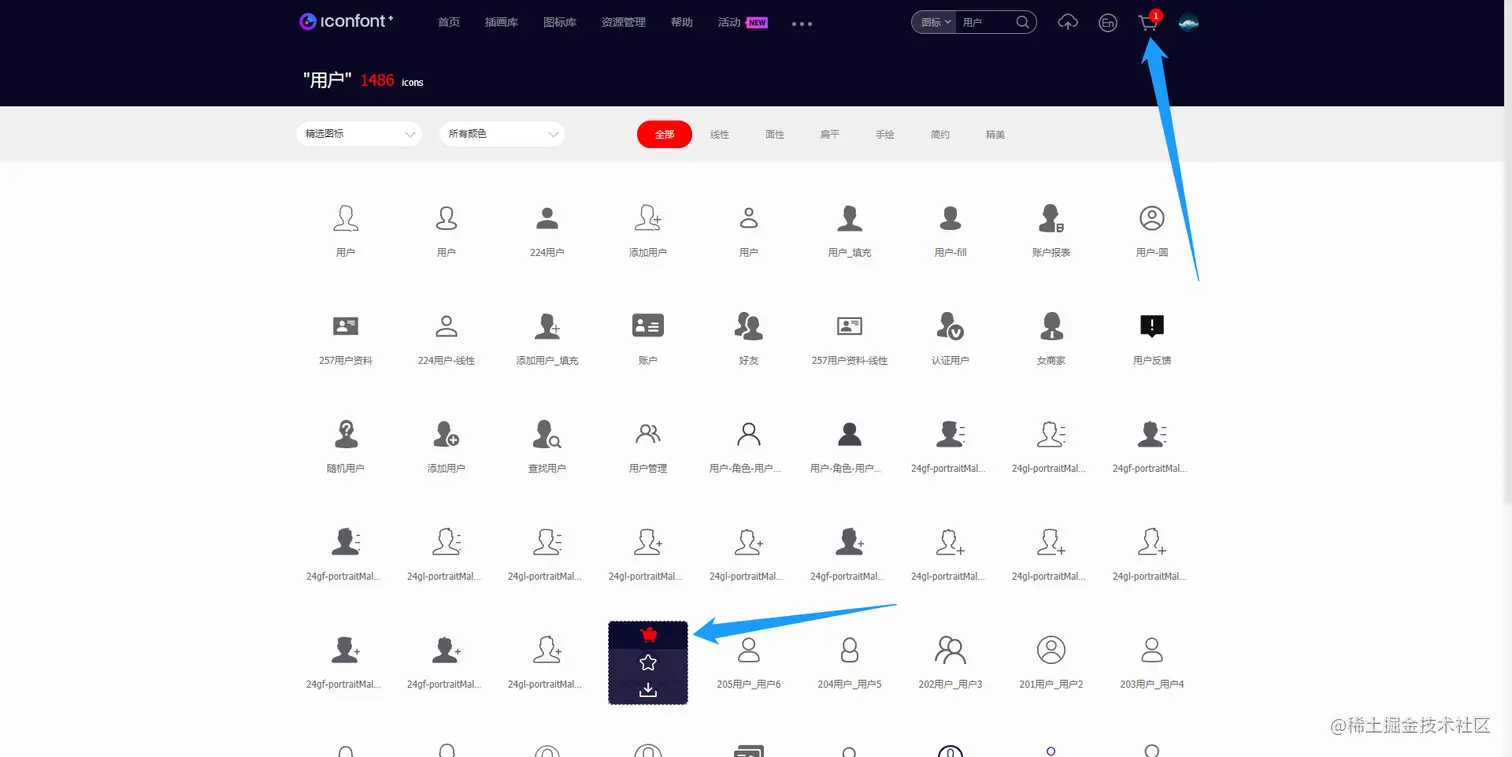The image size is (1512, 757).
Task: Click the search input containing 用户
Action: [x=986, y=22]
